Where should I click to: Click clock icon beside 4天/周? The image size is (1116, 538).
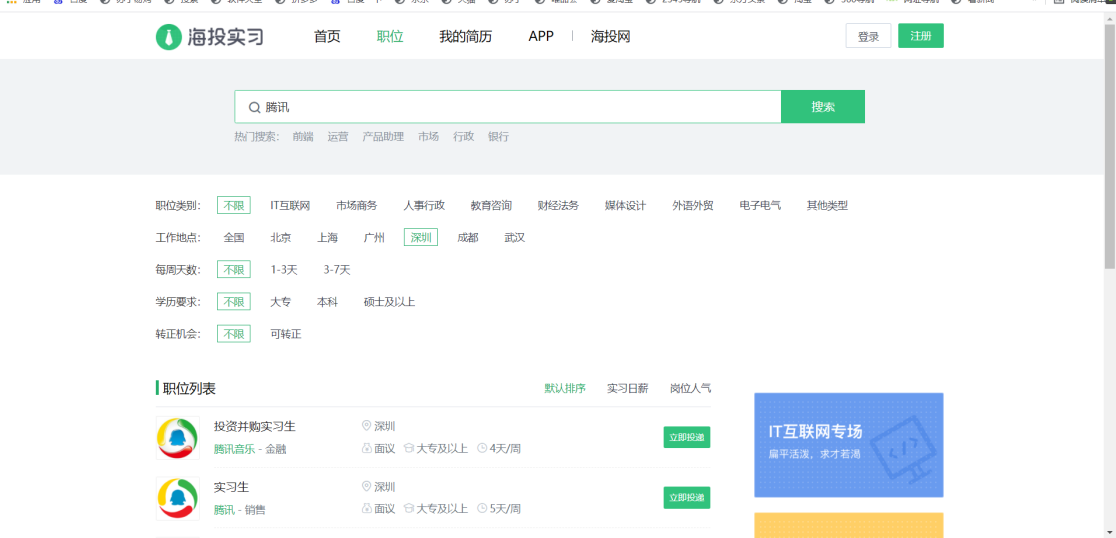tap(482, 448)
